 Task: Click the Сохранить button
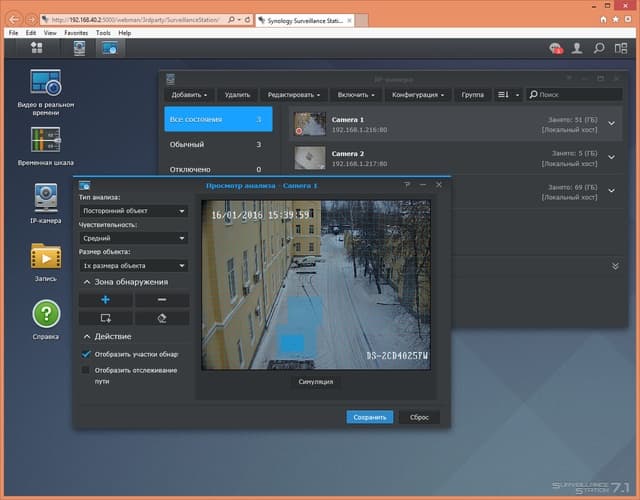coord(369,417)
